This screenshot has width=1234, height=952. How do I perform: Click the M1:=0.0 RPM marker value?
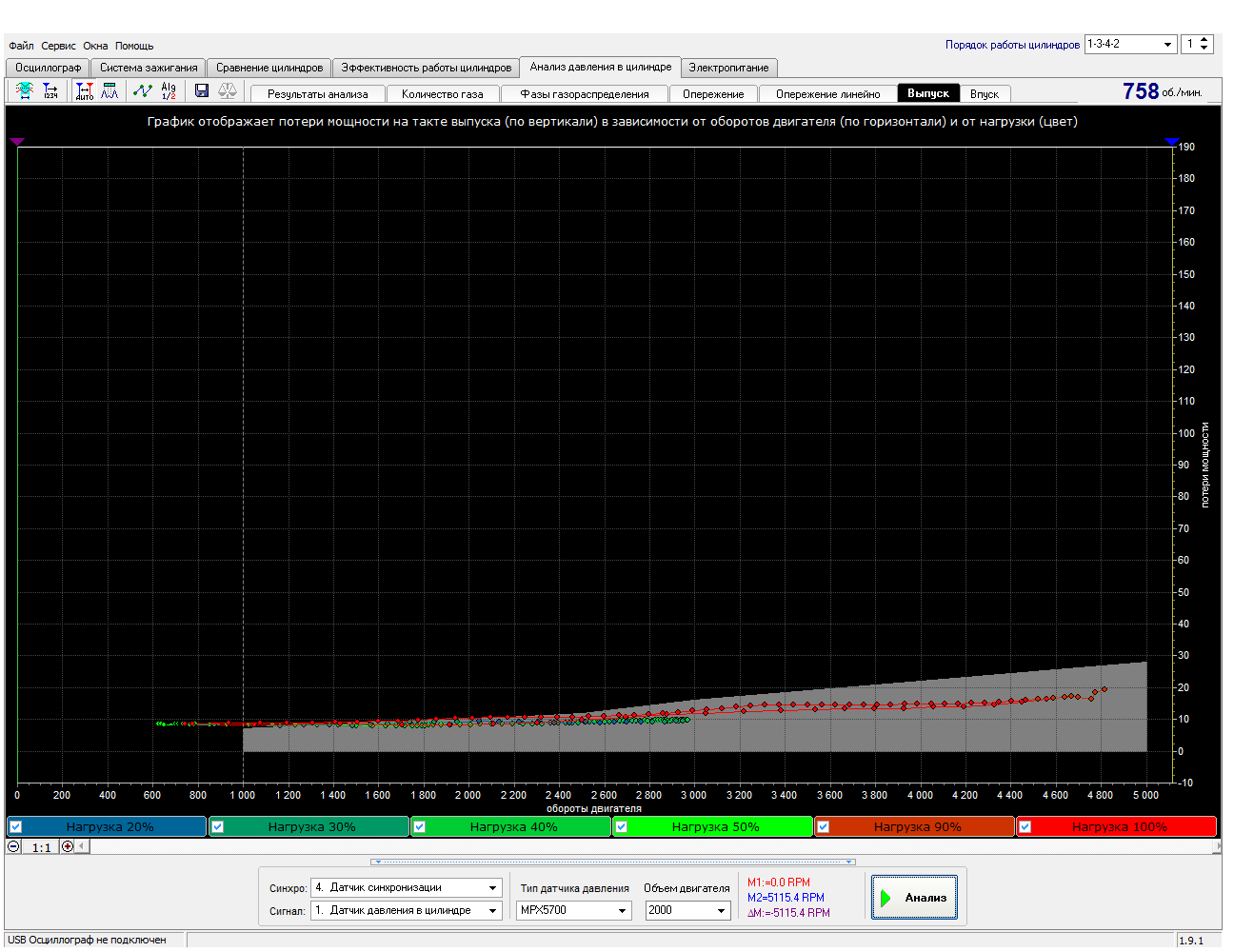click(x=778, y=883)
